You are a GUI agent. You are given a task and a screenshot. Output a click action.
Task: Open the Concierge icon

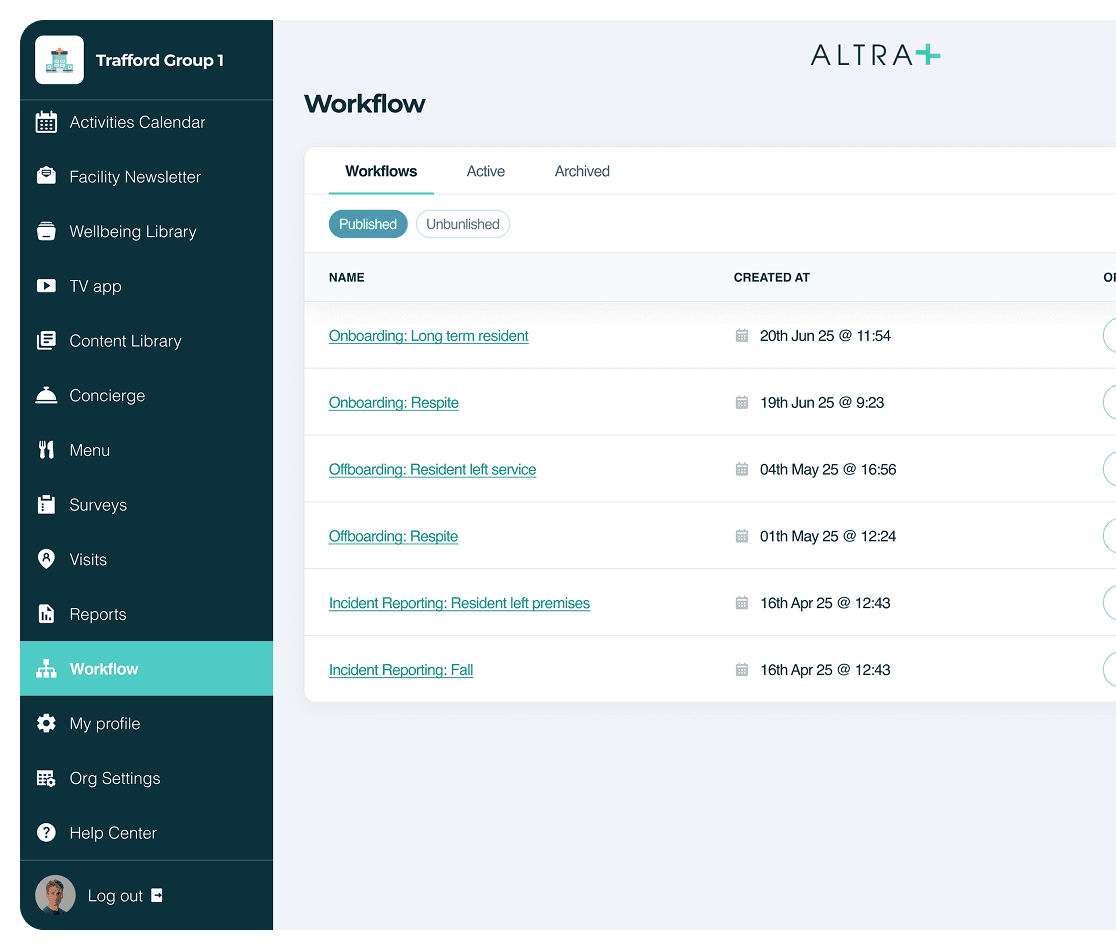point(46,395)
